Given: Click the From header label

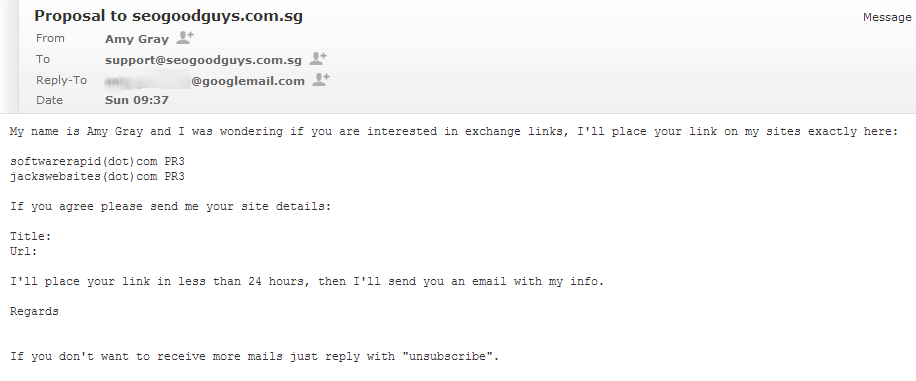Looking at the screenshot, I should (x=50, y=39).
